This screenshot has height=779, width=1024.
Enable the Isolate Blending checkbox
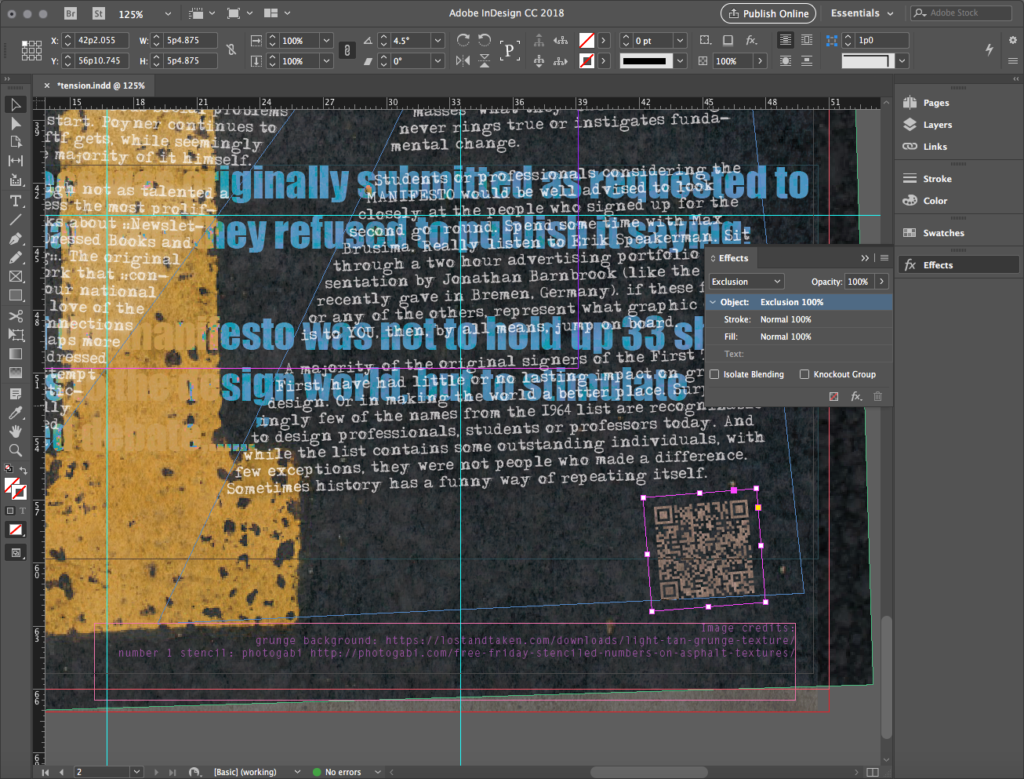[714, 374]
